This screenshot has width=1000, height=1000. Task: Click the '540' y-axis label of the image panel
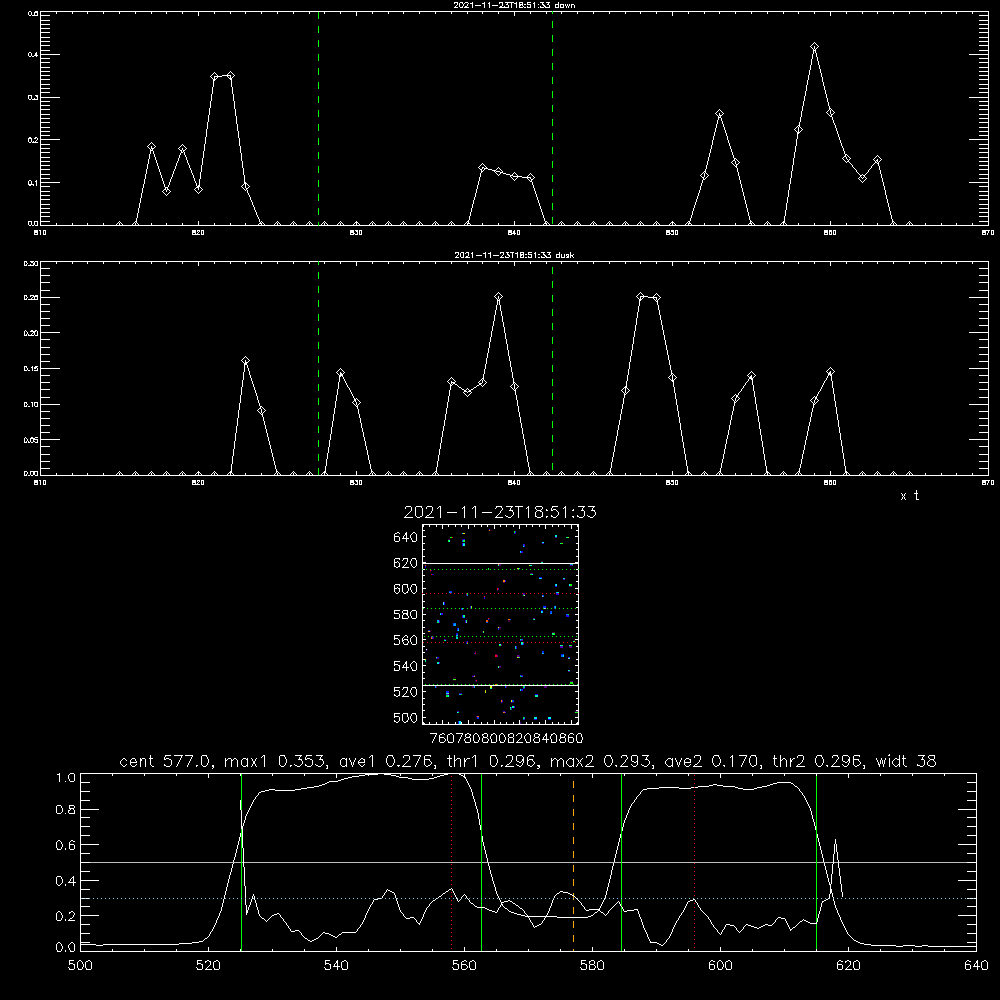click(406, 666)
